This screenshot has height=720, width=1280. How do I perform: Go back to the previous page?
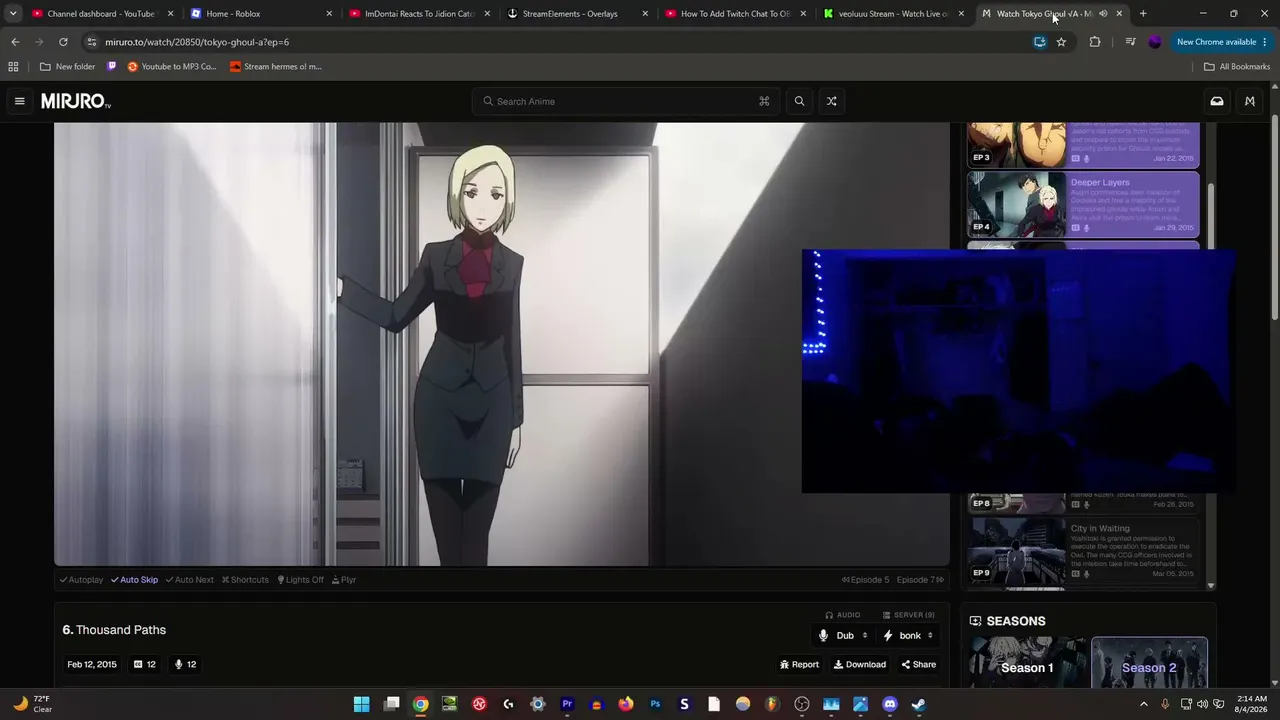coord(15,42)
